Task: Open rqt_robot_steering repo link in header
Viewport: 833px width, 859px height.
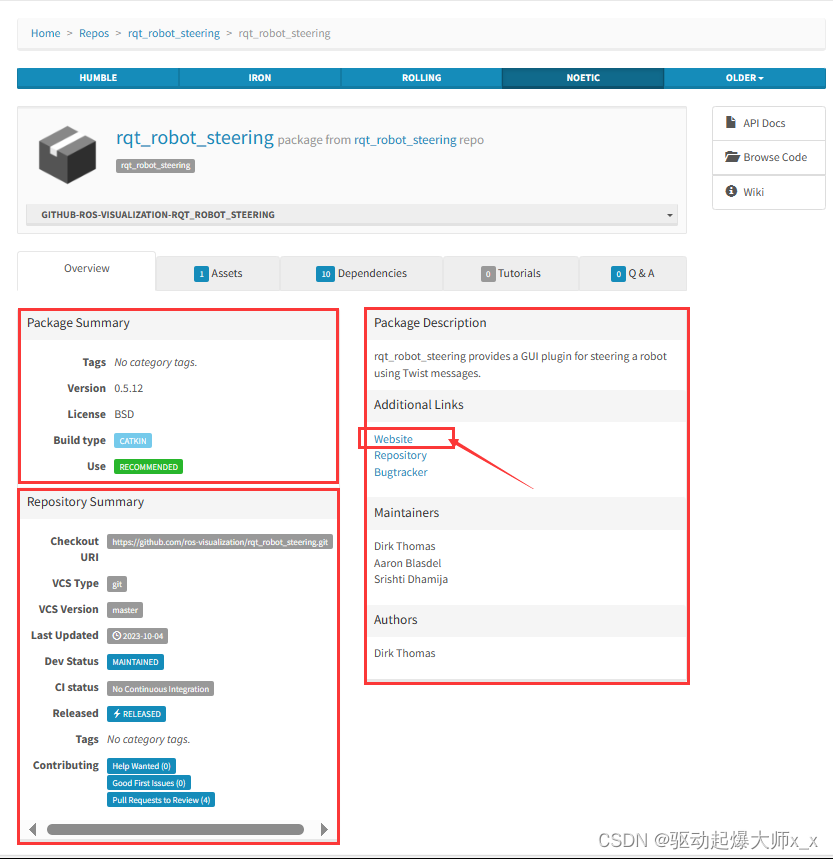Action: pyautogui.click(x=405, y=140)
